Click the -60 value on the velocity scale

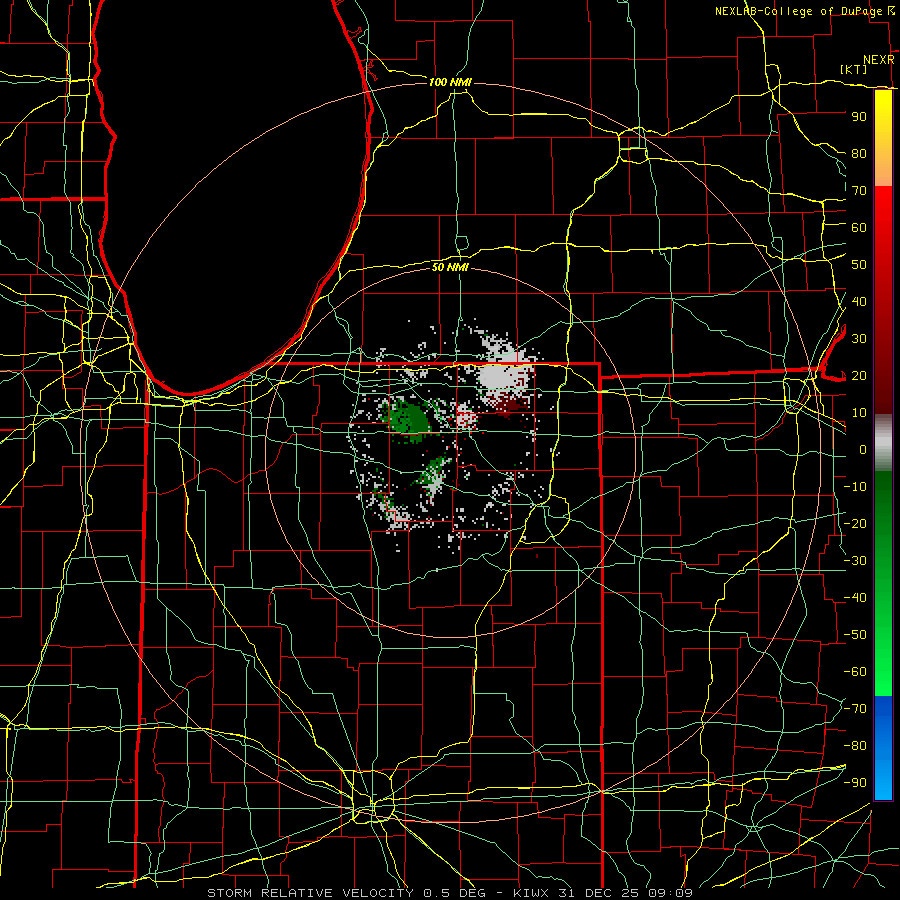(855, 672)
